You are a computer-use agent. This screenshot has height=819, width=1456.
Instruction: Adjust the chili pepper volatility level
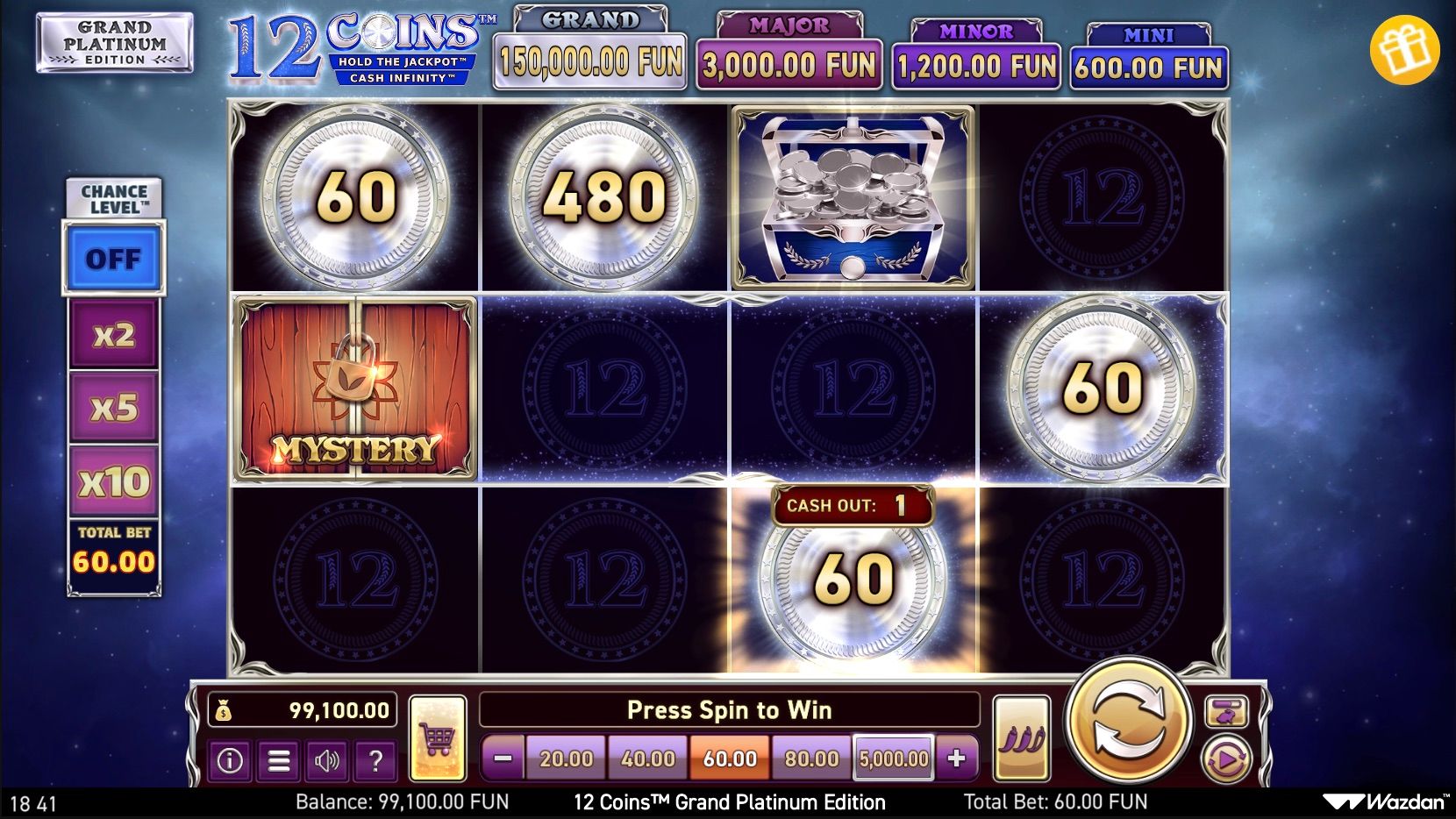pyautogui.click(x=1022, y=738)
